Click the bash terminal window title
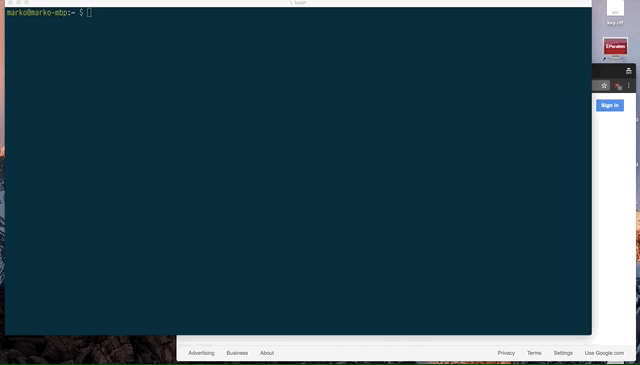Image resolution: width=640 pixels, height=365 pixels. 298,2
